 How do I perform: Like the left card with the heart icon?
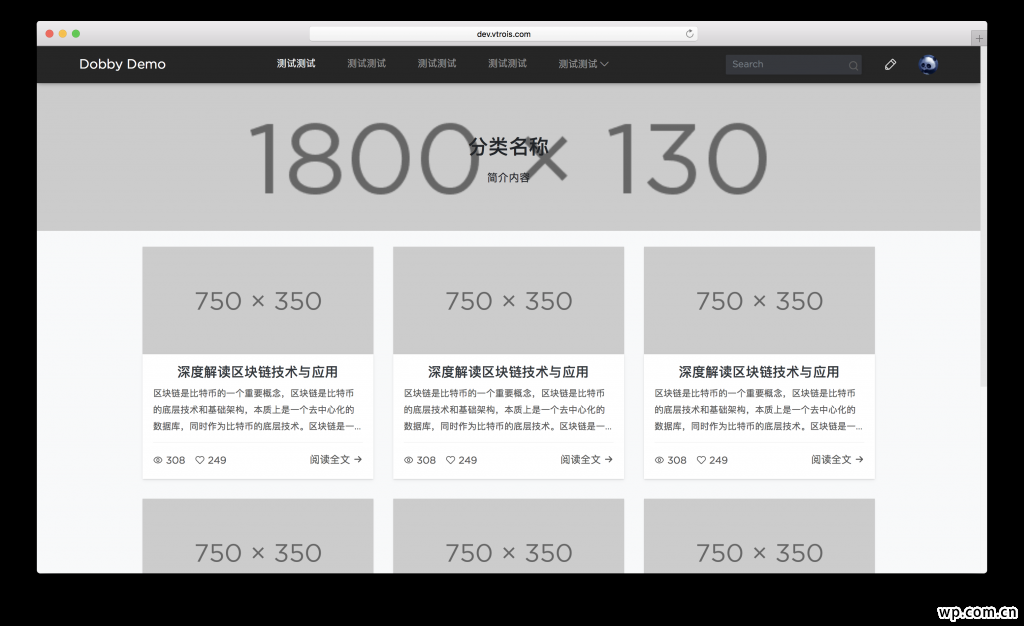point(200,460)
